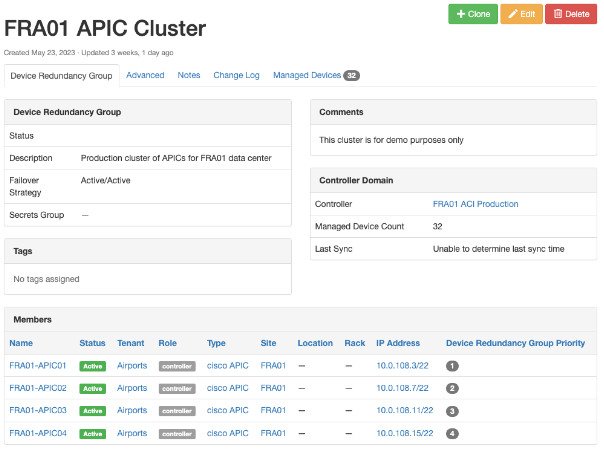Click the Active status badge for FRA01-APIC01
Image resolution: width=604 pixels, height=452 pixels.
click(x=93, y=366)
